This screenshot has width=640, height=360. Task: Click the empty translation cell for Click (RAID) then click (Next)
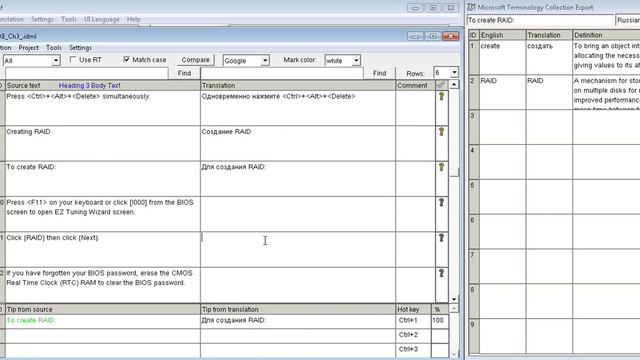coord(298,249)
